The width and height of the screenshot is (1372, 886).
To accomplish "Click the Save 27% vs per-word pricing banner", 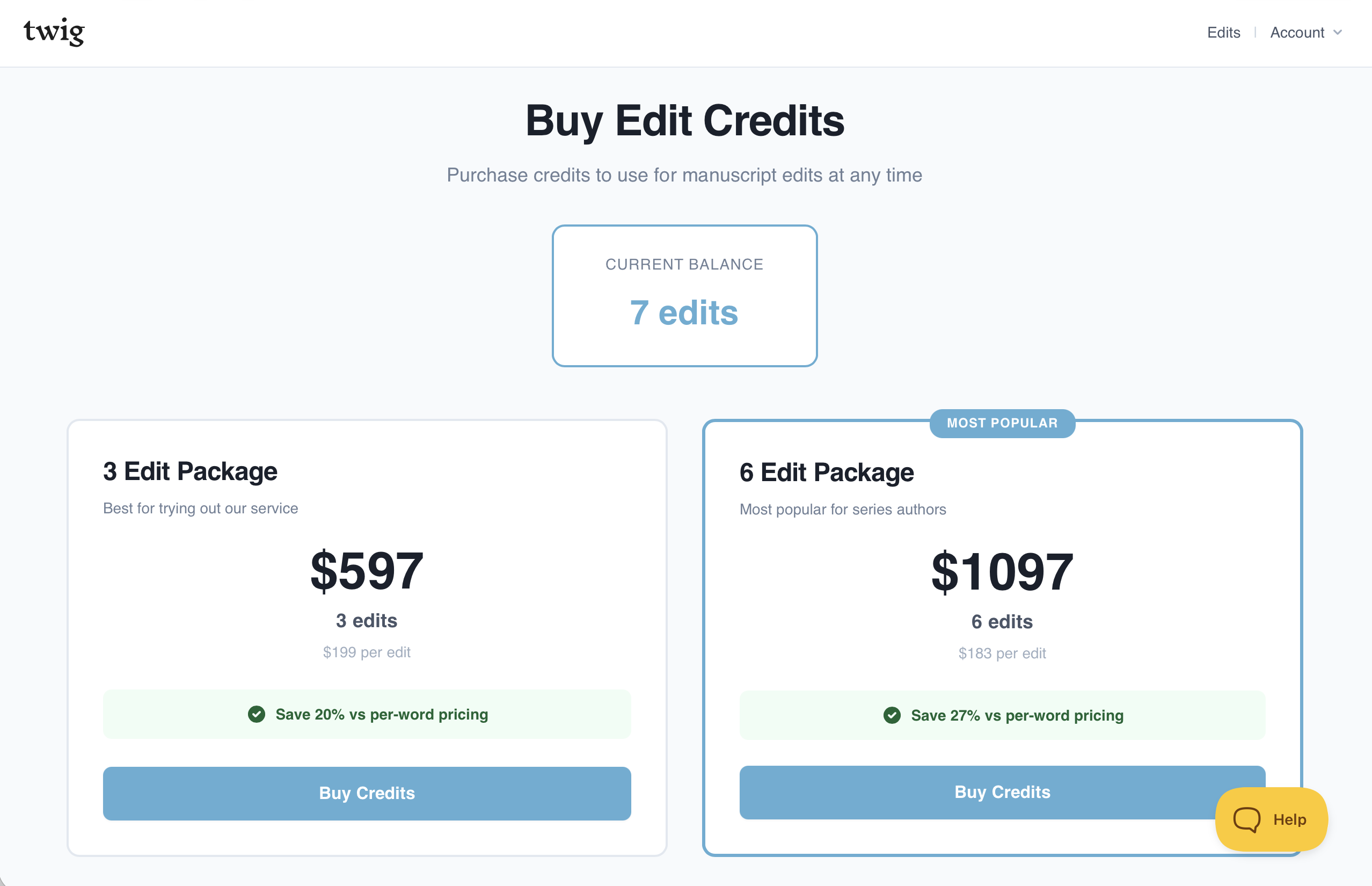I will pyautogui.click(x=1002, y=715).
